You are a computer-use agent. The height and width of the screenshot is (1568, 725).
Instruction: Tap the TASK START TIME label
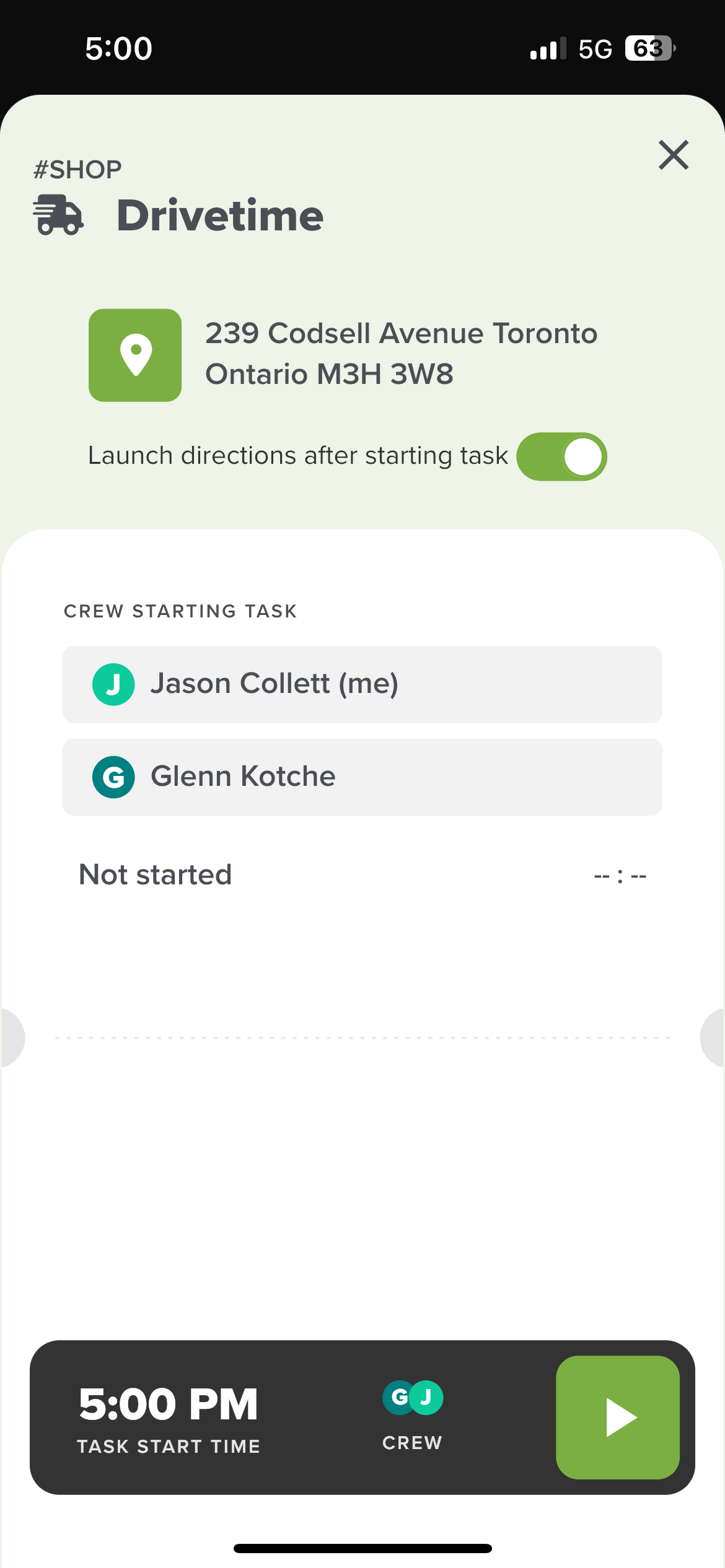(x=169, y=1447)
